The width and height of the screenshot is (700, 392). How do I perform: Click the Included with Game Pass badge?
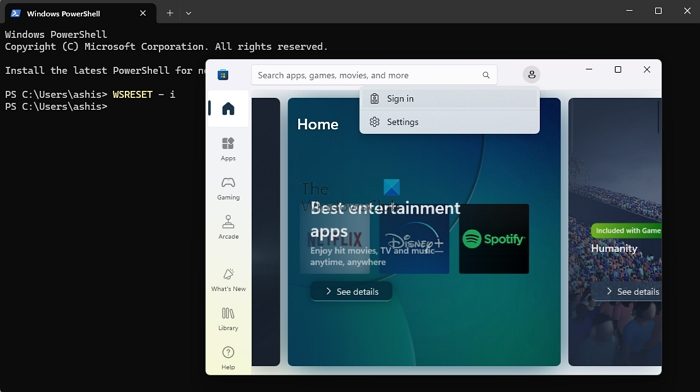pos(626,231)
